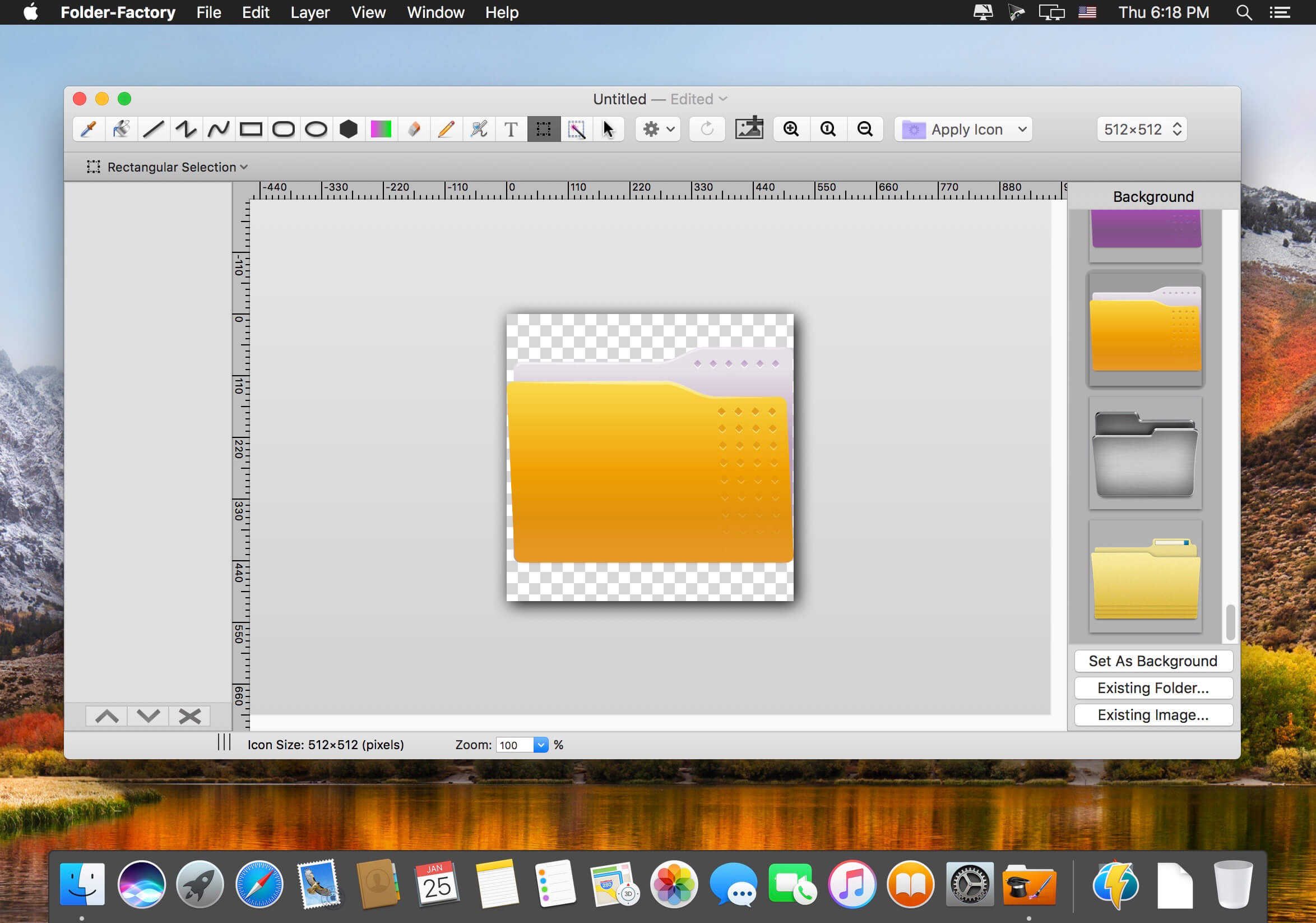This screenshot has width=1316, height=923.
Task: Select the paint bucket fill tool
Action: tap(121, 130)
